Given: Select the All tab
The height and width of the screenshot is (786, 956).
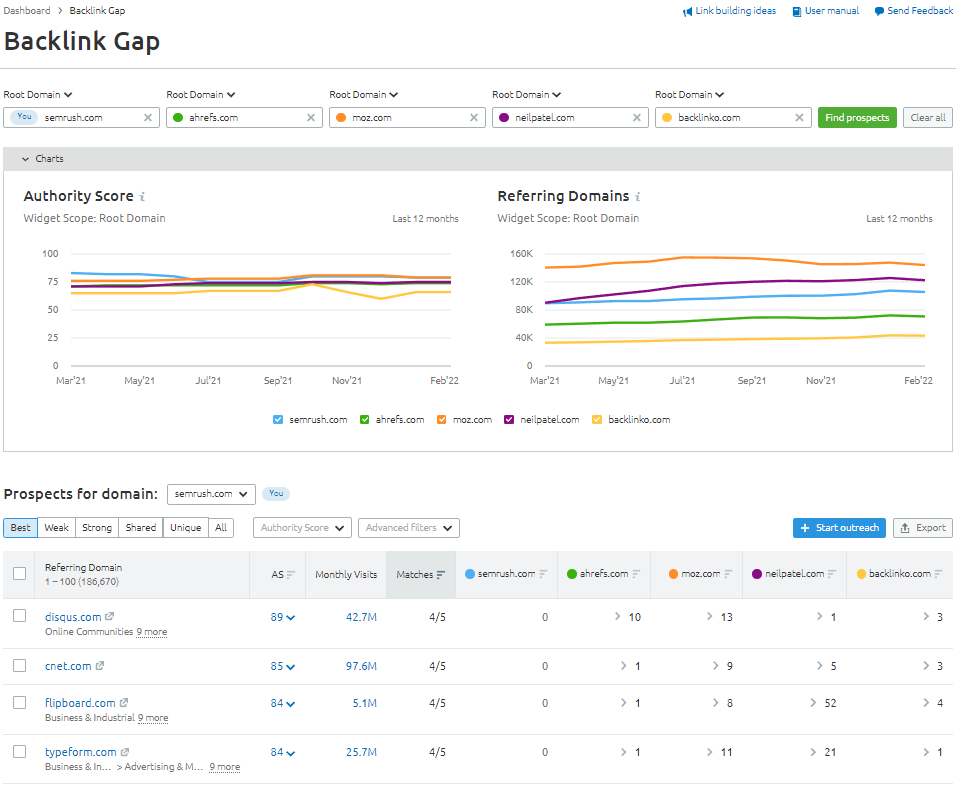Looking at the screenshot, I should click(221, 527).
